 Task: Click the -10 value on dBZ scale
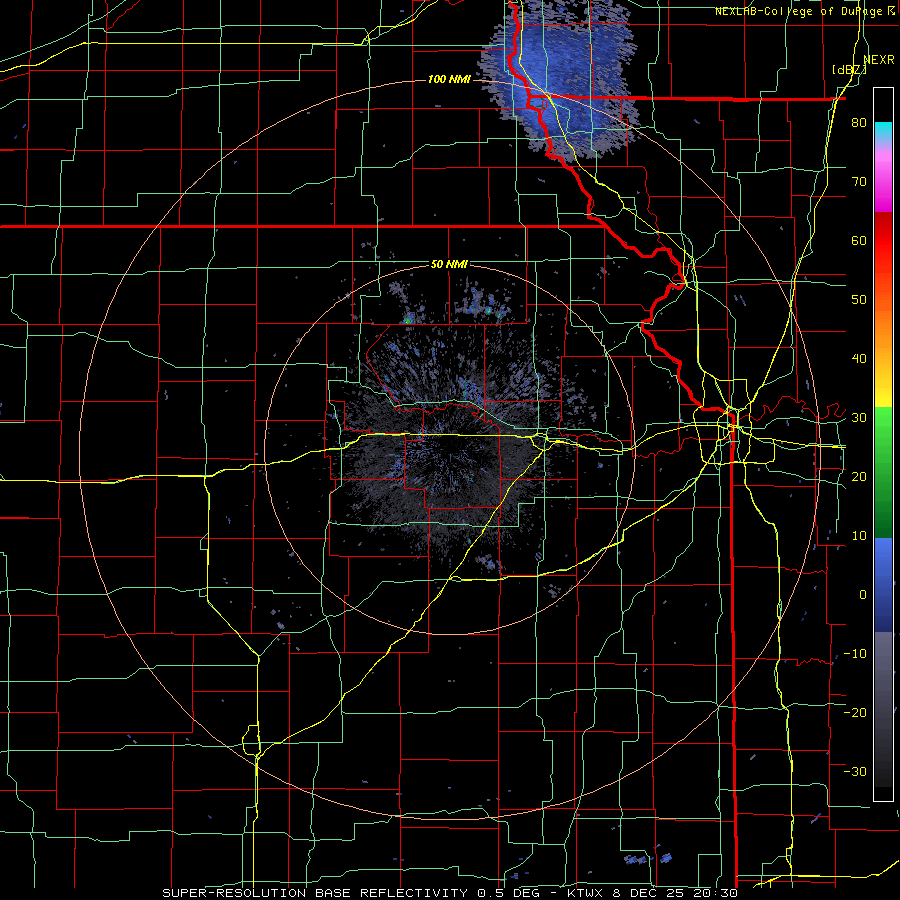pyautogui.click(x=855, y=654)
